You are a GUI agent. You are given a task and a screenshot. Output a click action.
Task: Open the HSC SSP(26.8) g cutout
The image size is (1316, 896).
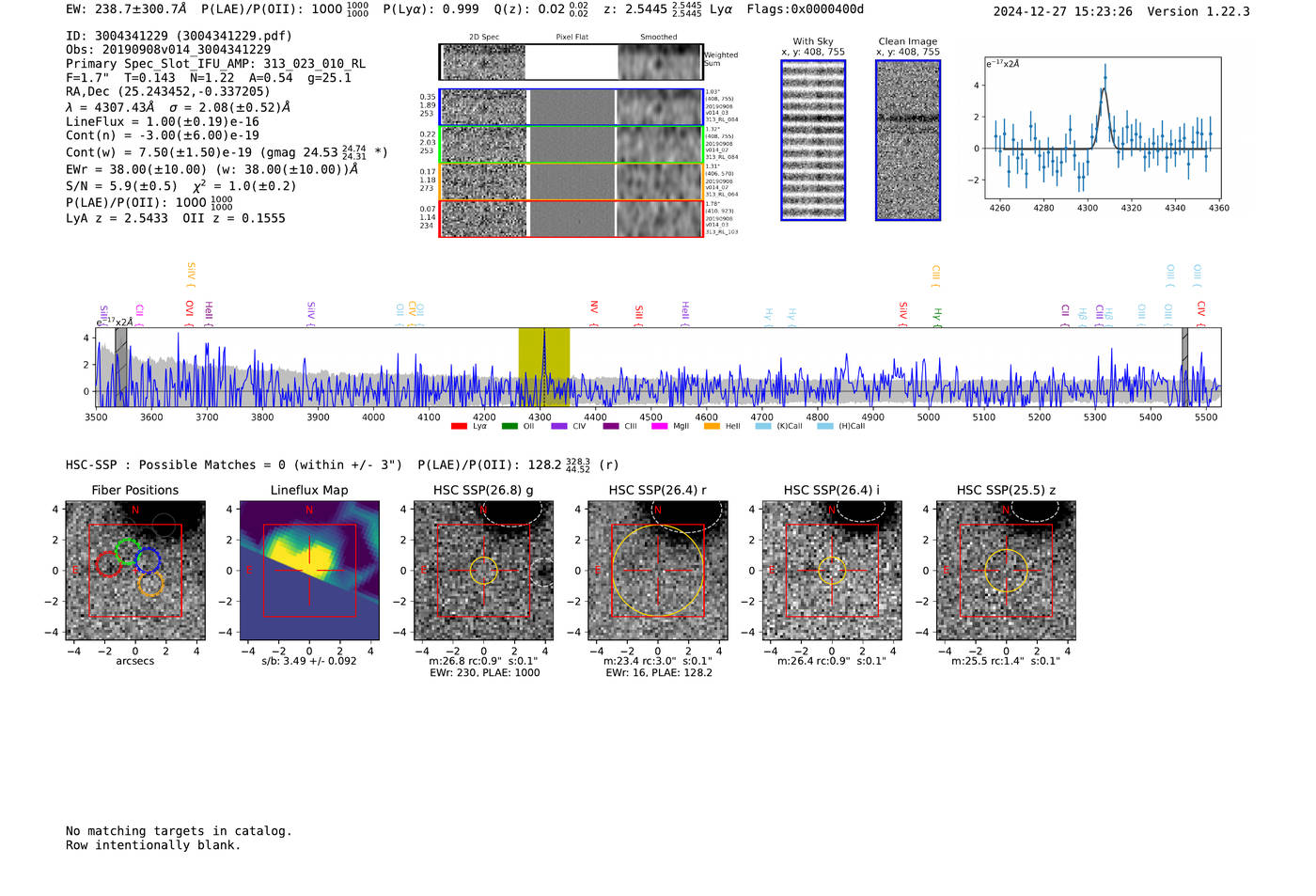point(483,571)
